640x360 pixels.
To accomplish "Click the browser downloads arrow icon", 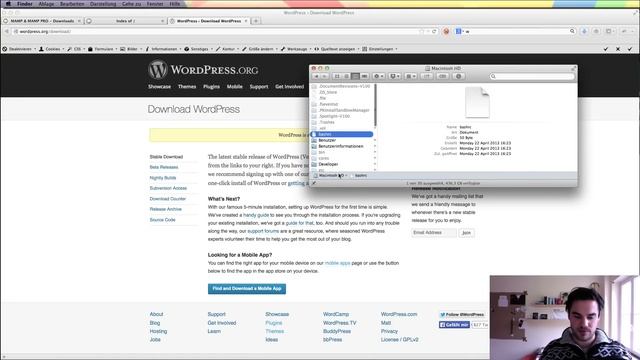I will (584, 31).
